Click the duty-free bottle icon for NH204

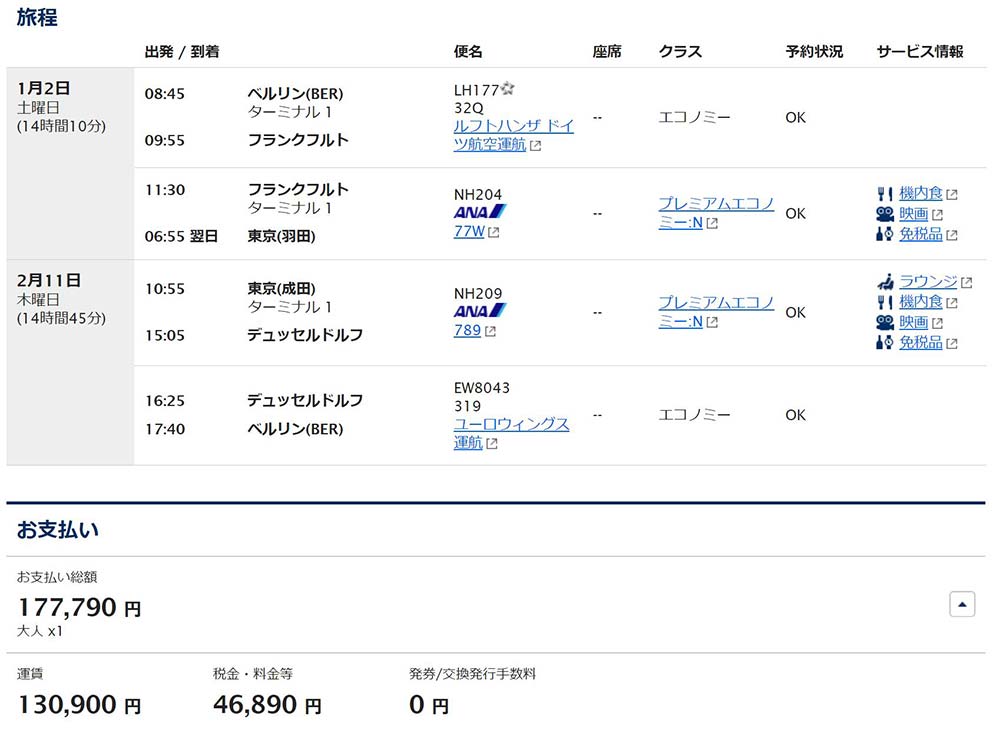click(x=885, y=234)
